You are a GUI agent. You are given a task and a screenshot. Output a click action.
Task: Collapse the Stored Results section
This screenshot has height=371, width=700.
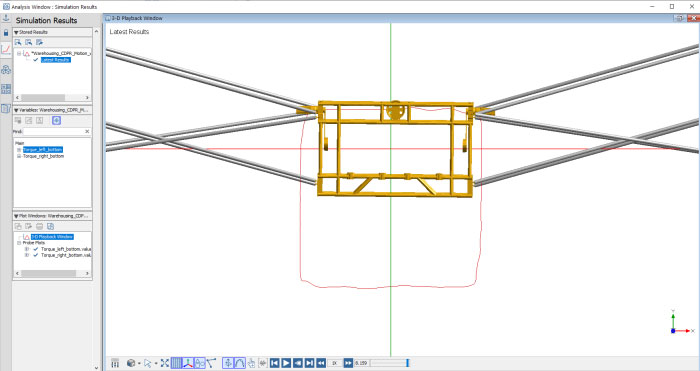point(16,32)
